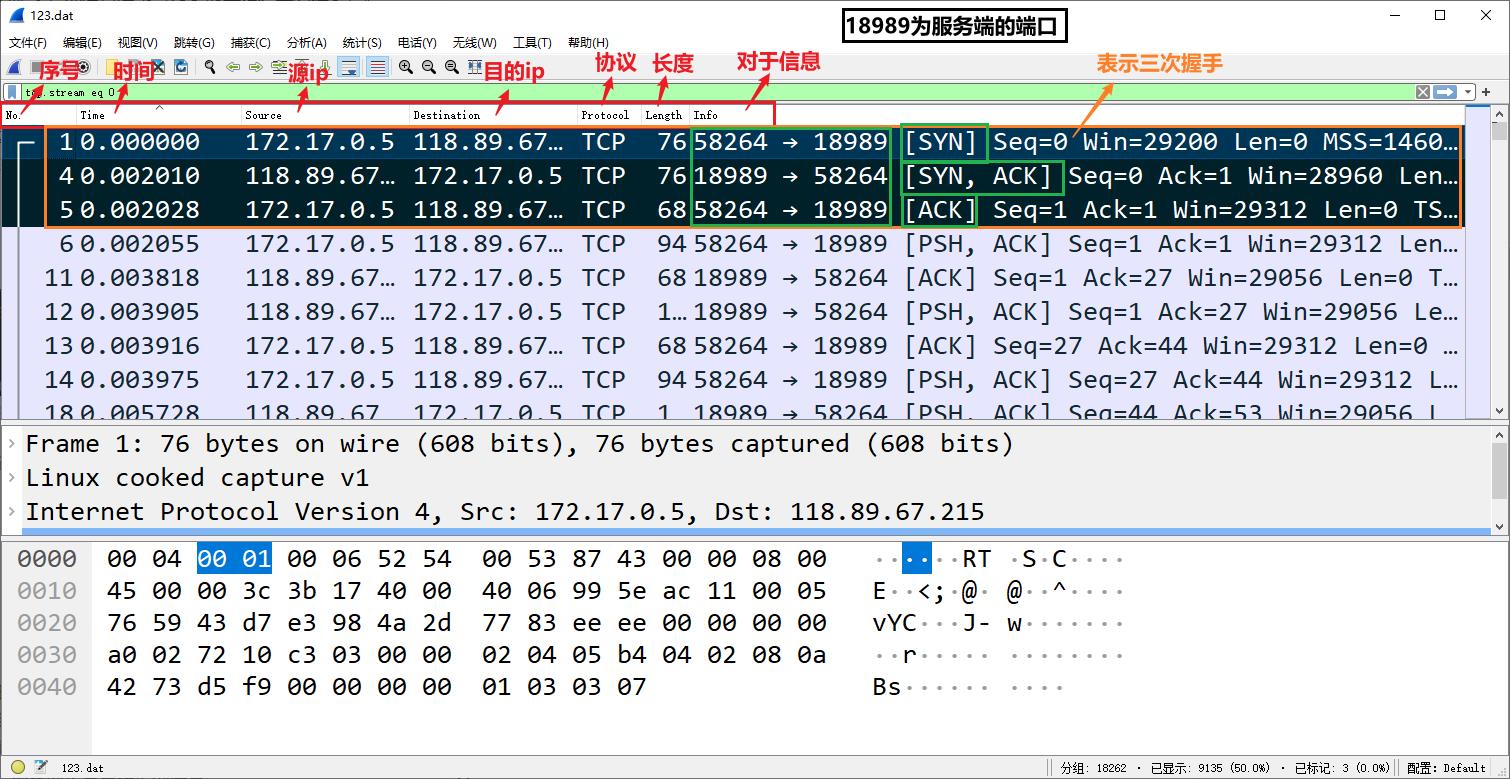
Task: Open the 帮助(H) menu
Action: pyautogui.click(x=588, y=43)
